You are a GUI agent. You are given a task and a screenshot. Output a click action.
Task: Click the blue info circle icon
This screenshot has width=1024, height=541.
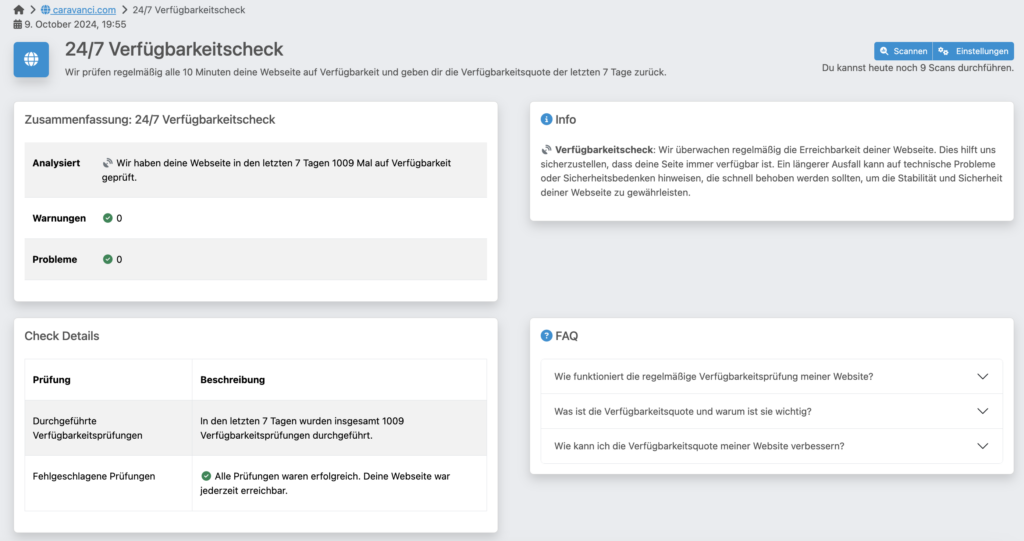[x=546, y=119]
